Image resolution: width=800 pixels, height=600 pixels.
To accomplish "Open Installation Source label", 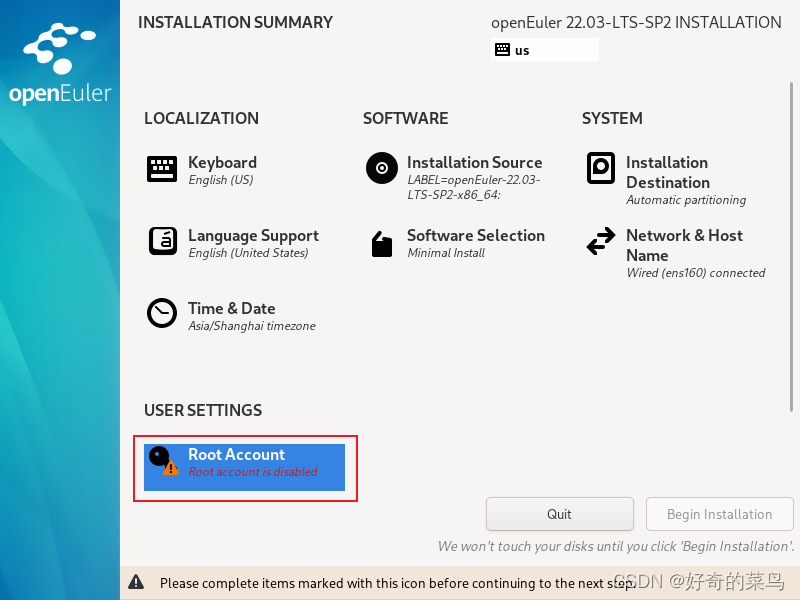I will tap(474, 163).
